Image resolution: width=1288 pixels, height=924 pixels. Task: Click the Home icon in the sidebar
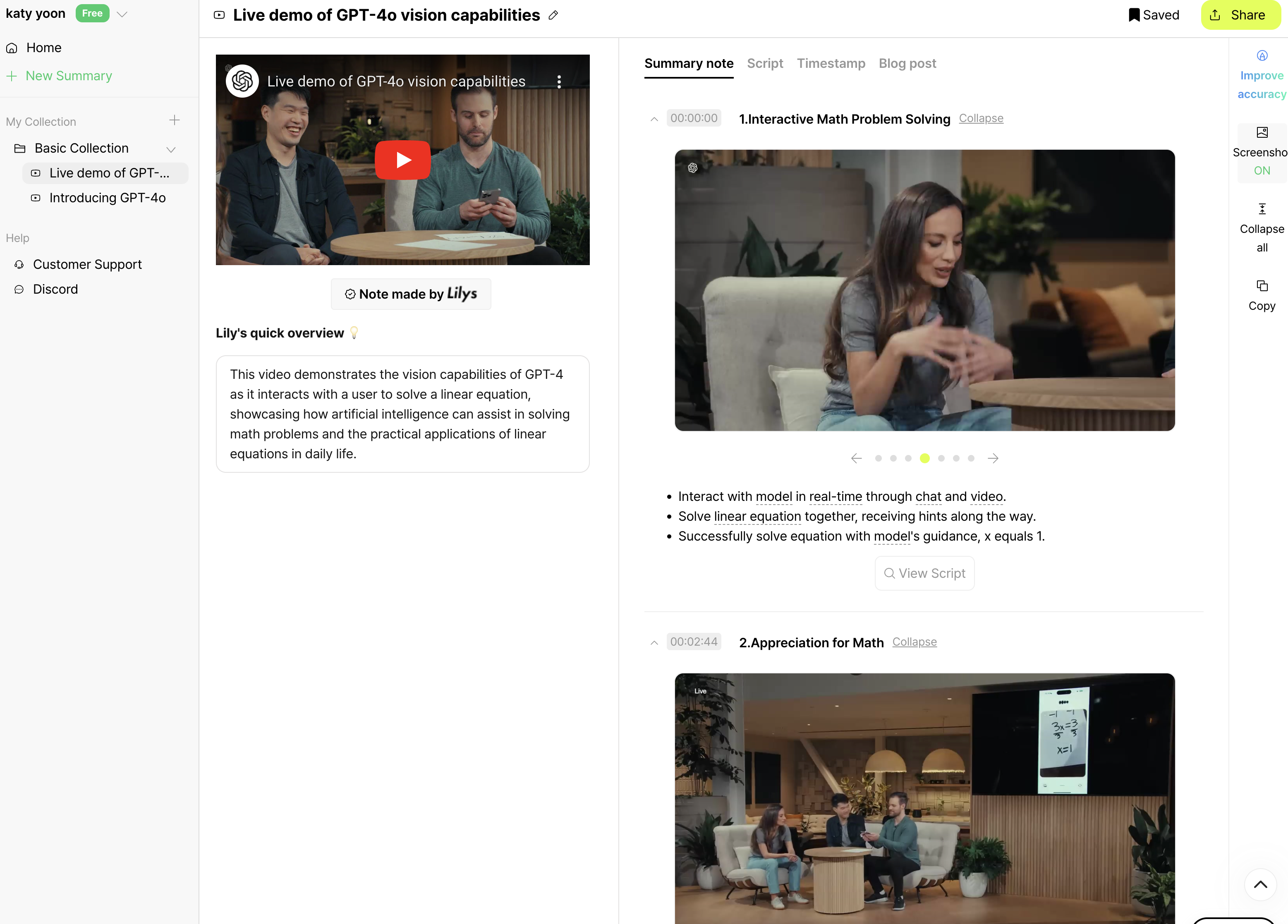click(12, 48)
